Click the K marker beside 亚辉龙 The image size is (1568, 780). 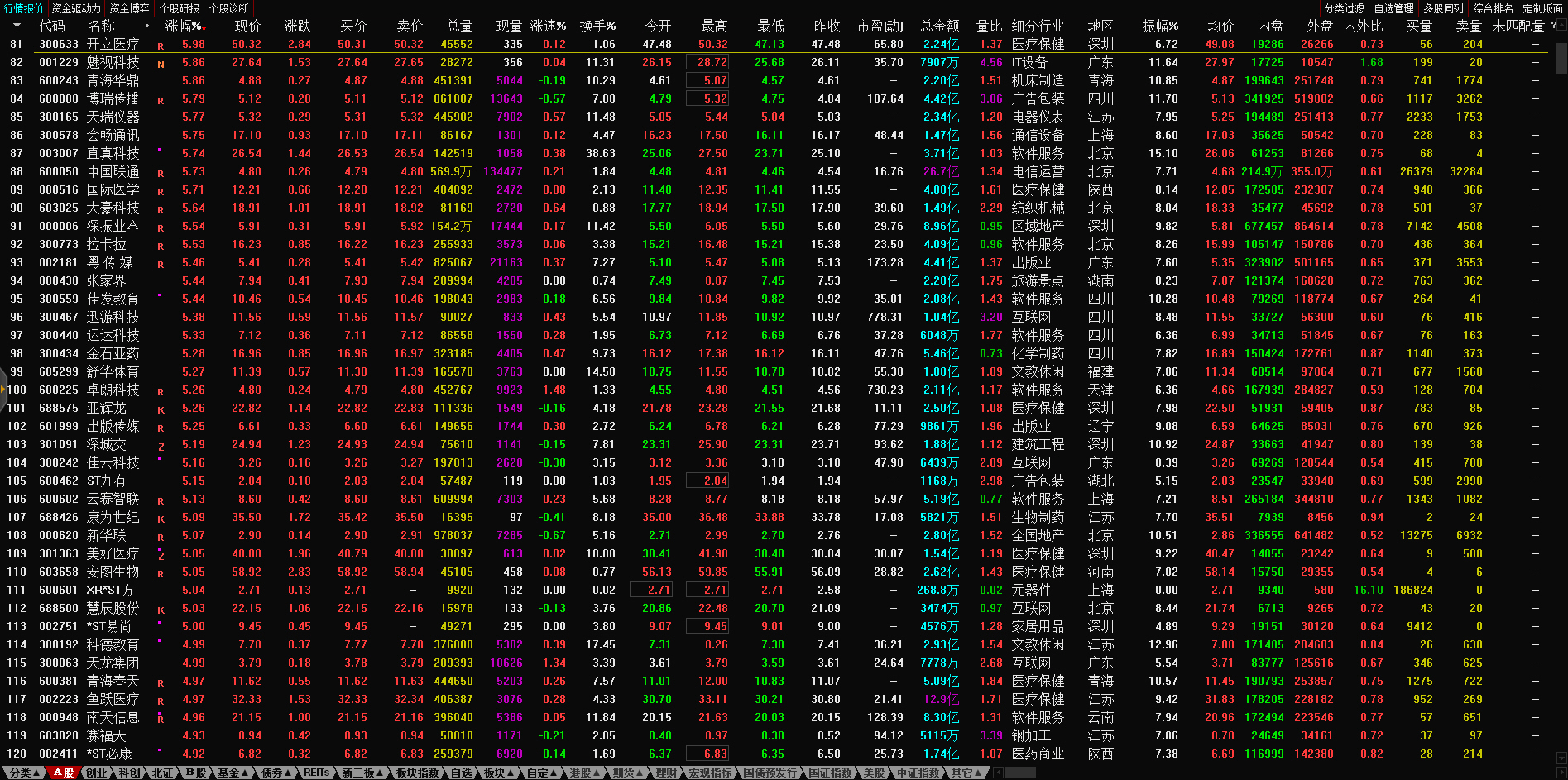pyautogui.click(x=161, y=409)
